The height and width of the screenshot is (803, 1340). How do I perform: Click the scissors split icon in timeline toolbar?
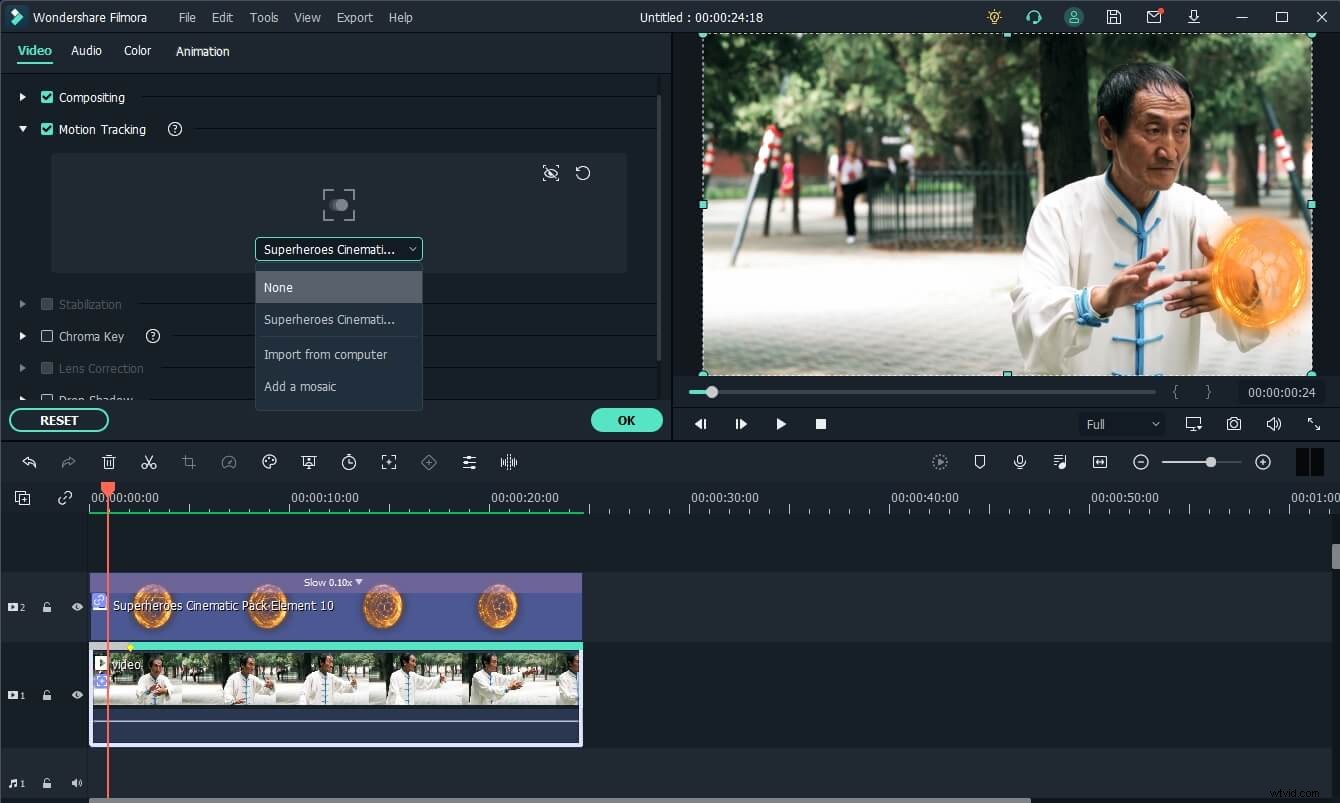(x=149, y=462)
